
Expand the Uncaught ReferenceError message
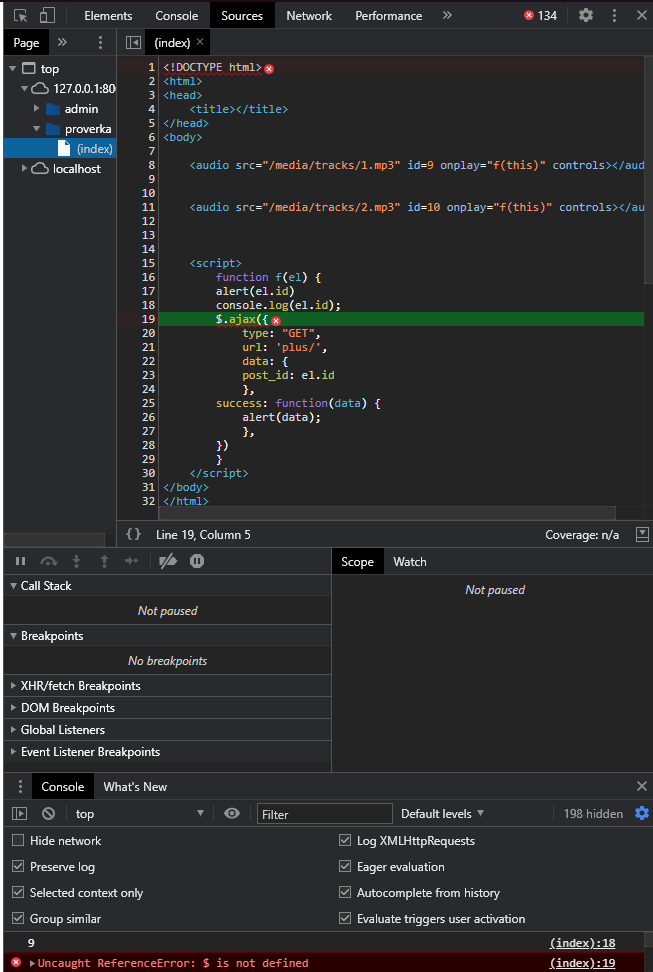click(x=32, y=963)
